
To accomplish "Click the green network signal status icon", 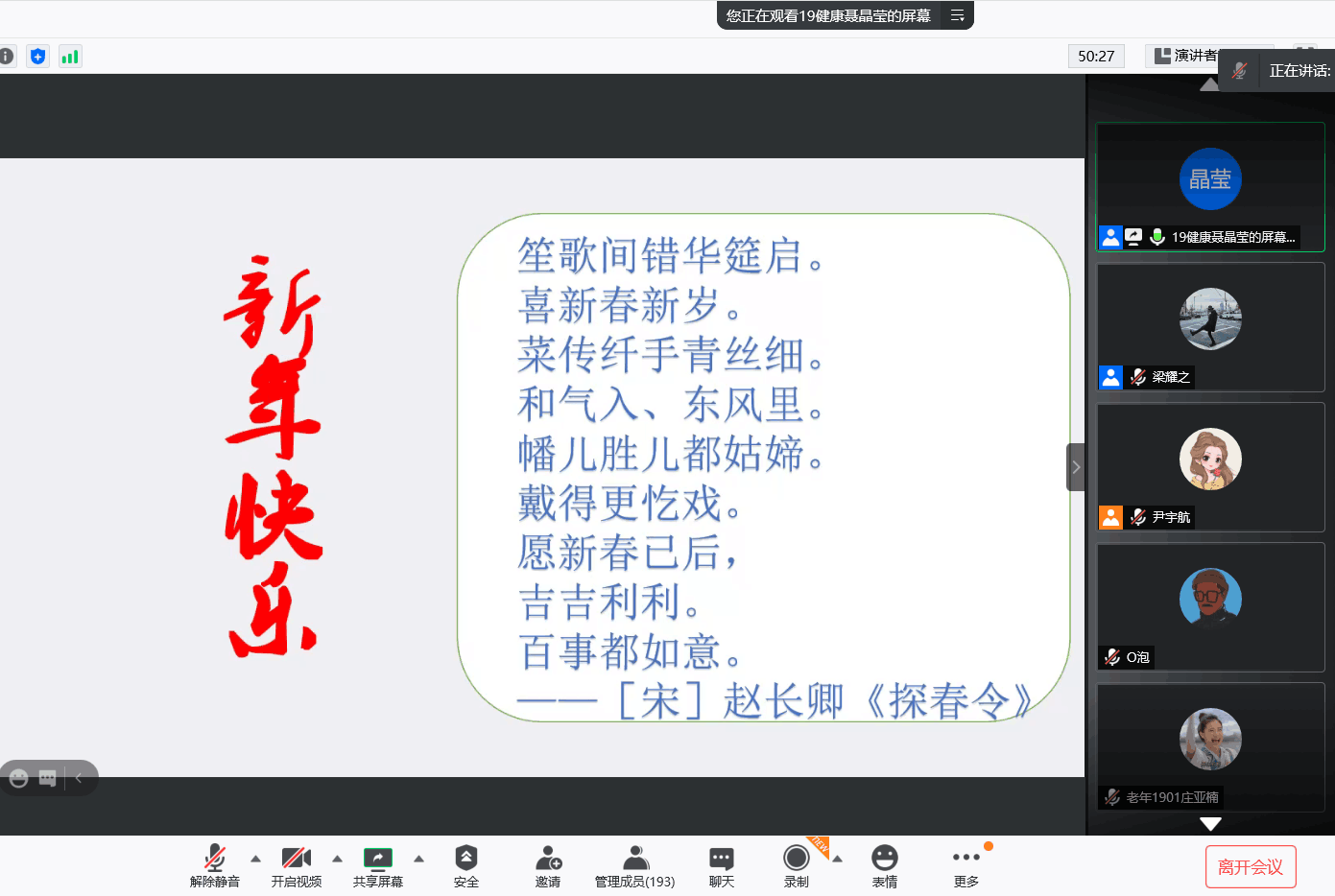I will [70, 57].
